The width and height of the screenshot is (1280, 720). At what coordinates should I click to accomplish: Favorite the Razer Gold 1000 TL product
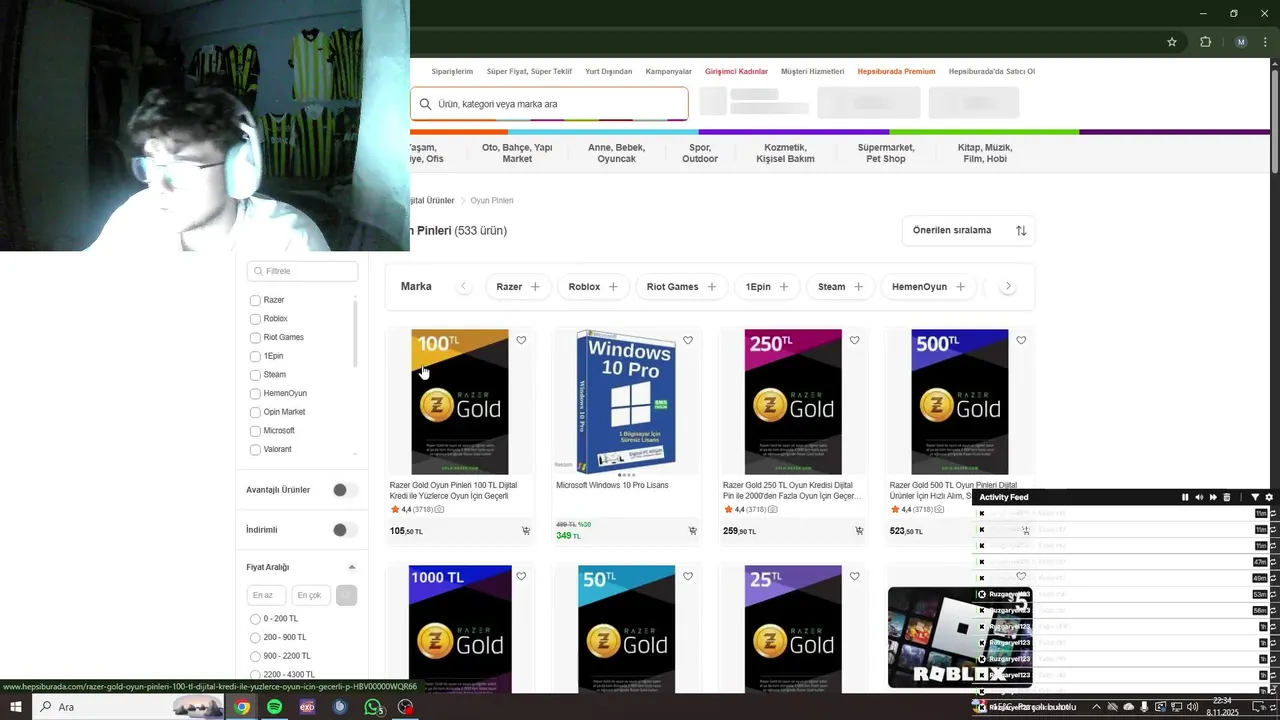pyautogui.click(x=521, y=576)
